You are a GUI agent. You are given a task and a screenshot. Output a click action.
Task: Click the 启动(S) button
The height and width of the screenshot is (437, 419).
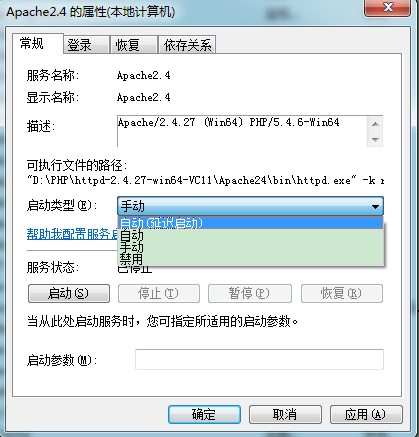(x=69, y=293)
